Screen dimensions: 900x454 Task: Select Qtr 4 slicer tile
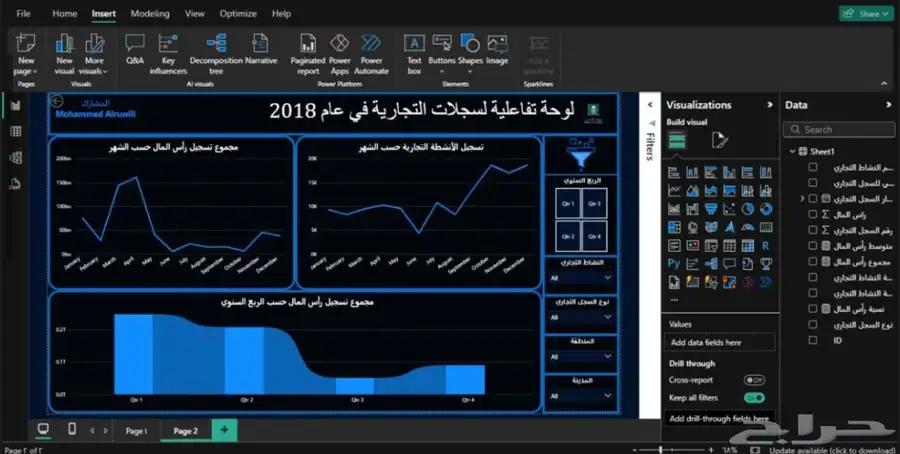[594, 236]
